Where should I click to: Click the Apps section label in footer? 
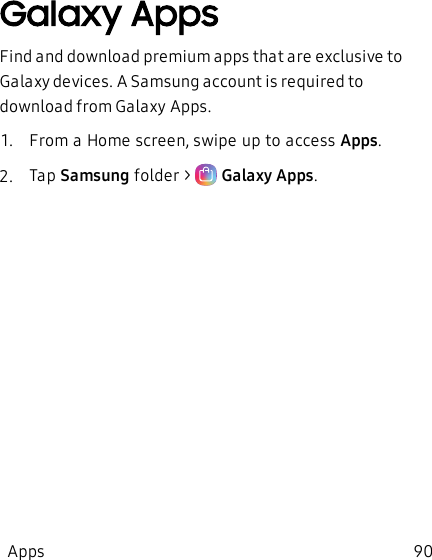click(26, 551)
